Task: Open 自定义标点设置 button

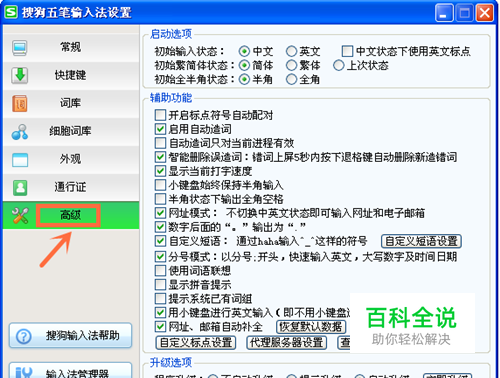Action: click(x=196, y=343)
